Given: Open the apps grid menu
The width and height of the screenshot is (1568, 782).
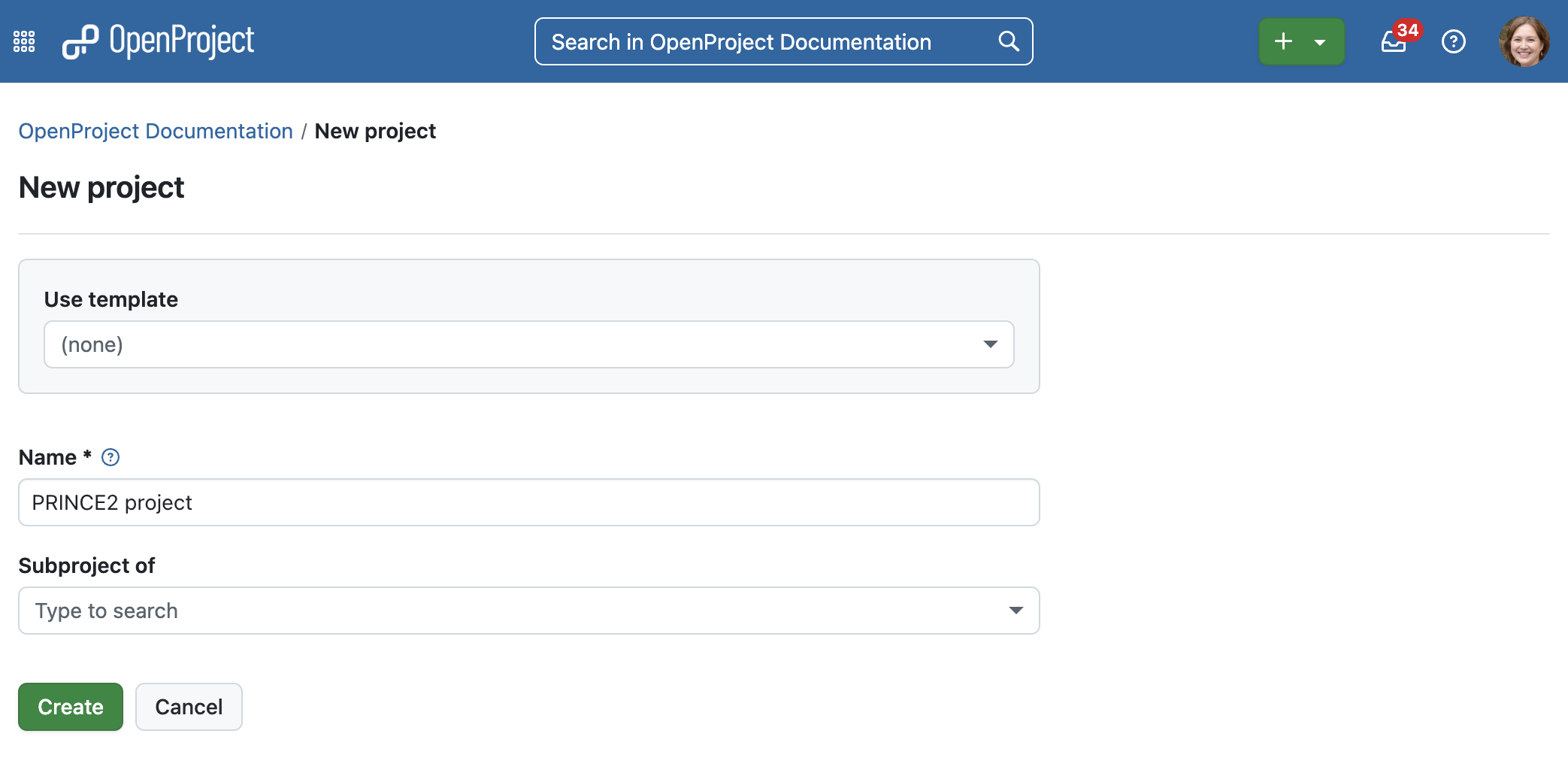Looking at the screenshot, I should click(23, 41).
